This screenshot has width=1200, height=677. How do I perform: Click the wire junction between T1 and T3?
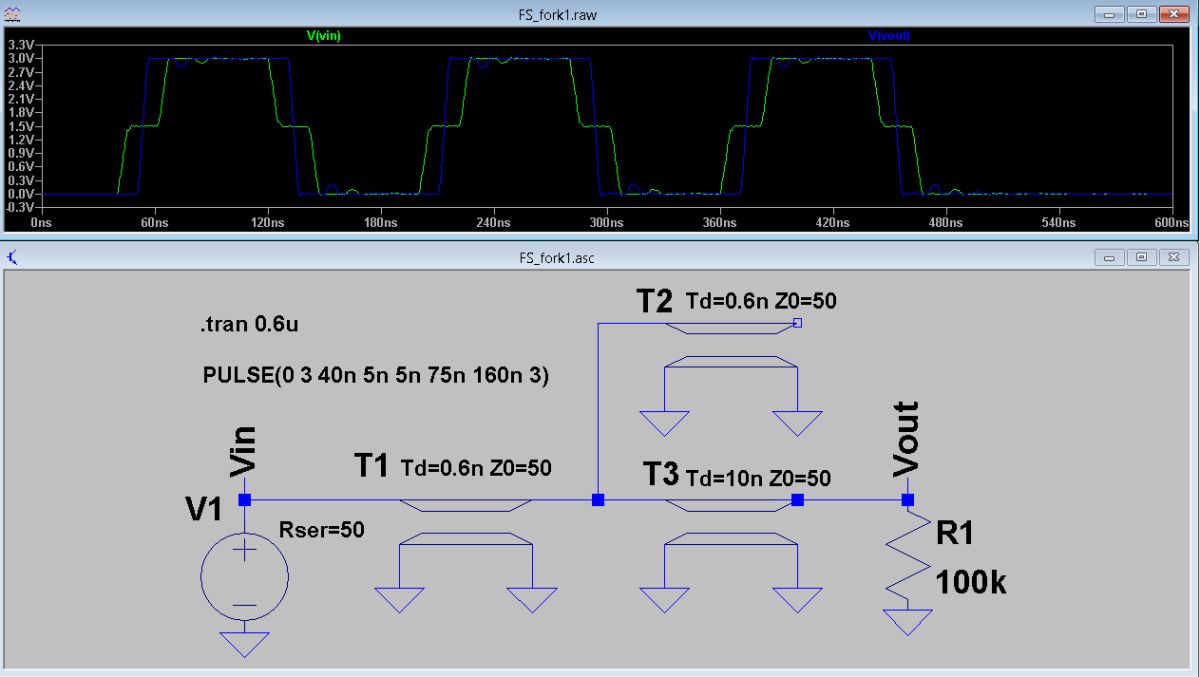tap(598, 499)
